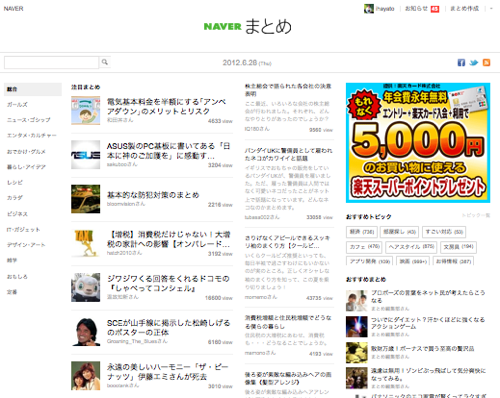Select the アプリ開発 topic tag

click(x=370, y=261)
